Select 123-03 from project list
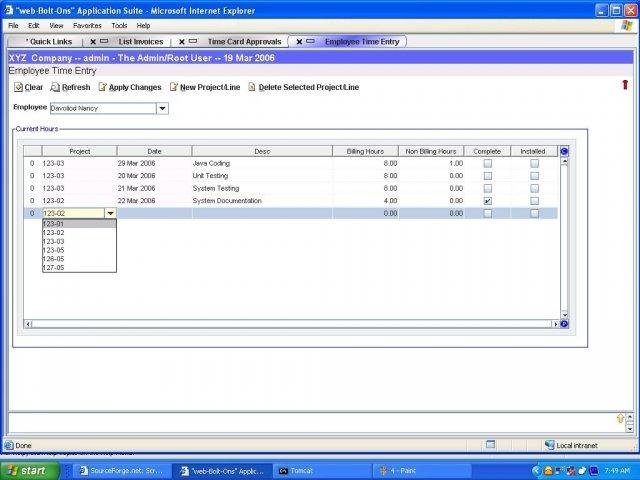 point(79,241)
